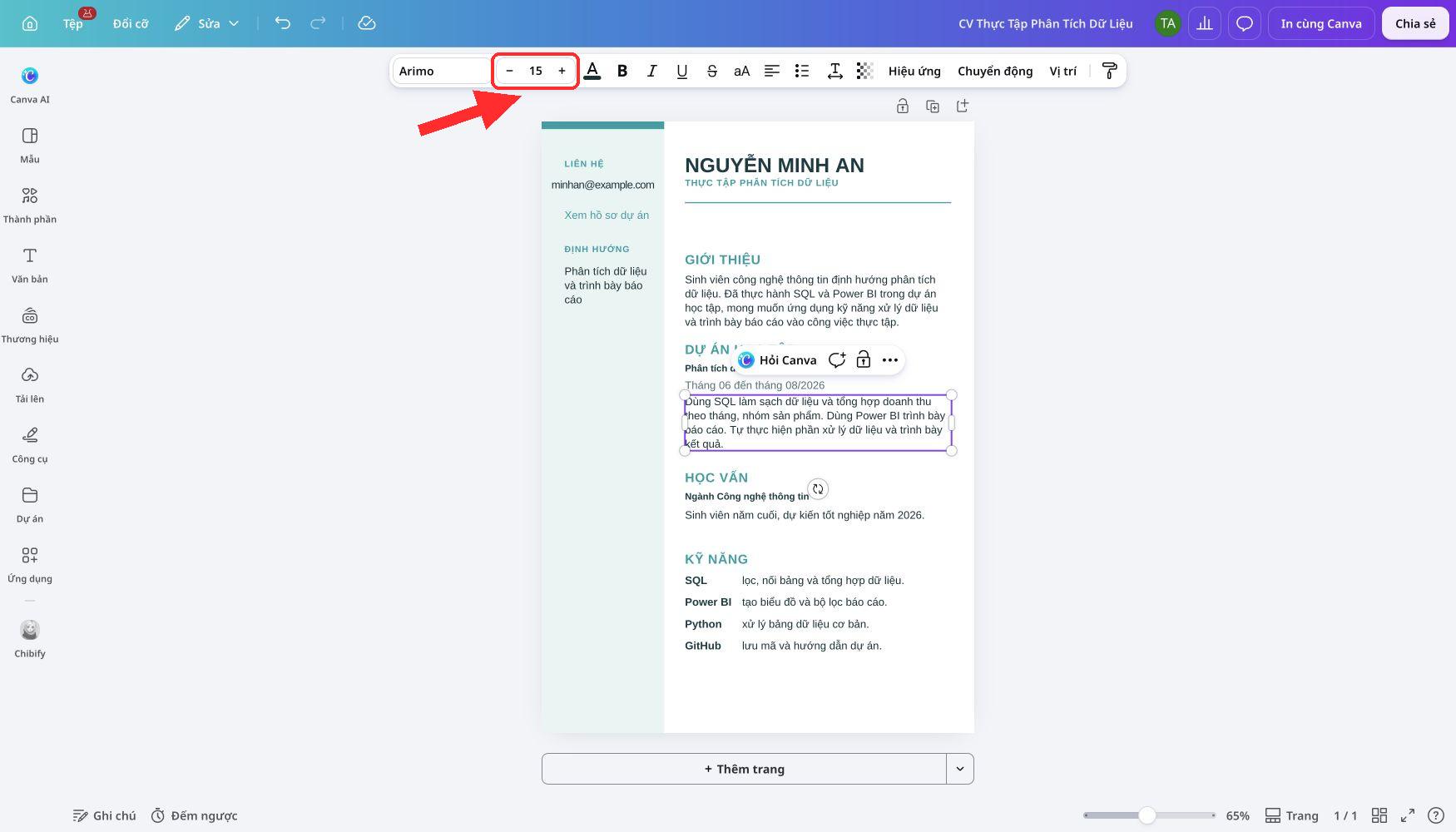Open Thành phần elements panel

pos(30,206)
